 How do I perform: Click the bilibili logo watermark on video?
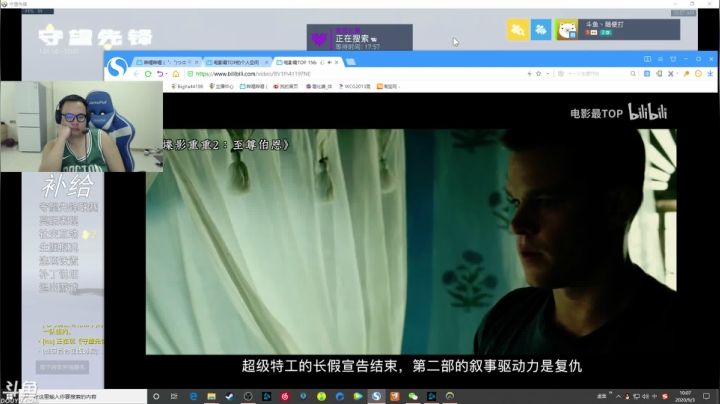point(647,112)
